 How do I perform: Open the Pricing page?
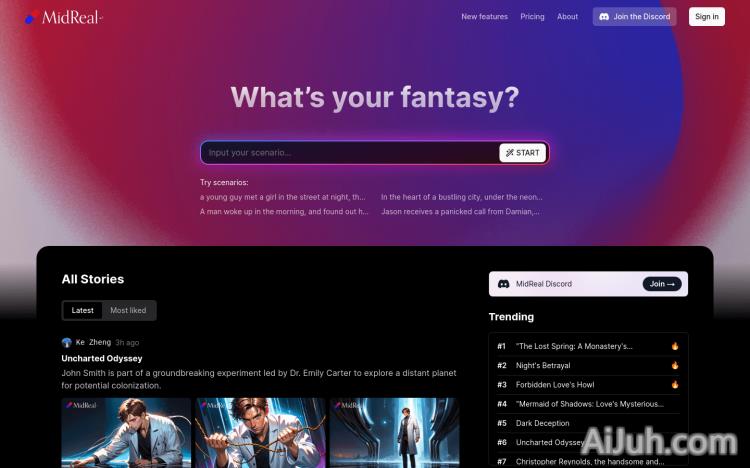[532, 17]
